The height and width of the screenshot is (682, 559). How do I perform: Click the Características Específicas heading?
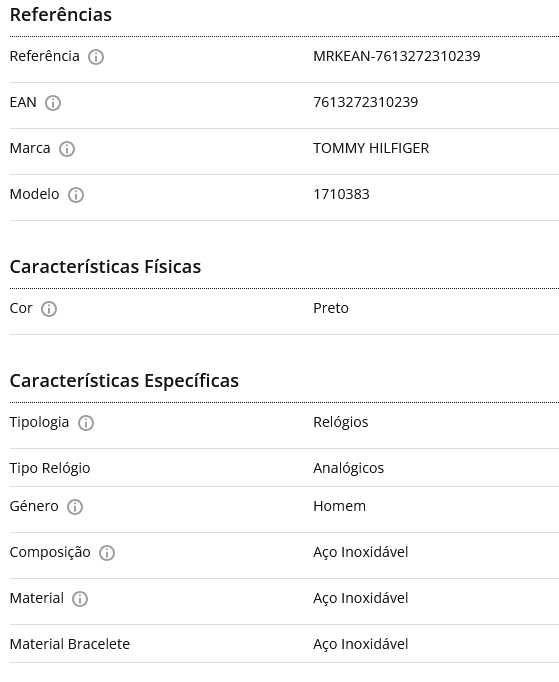point(124,381)
